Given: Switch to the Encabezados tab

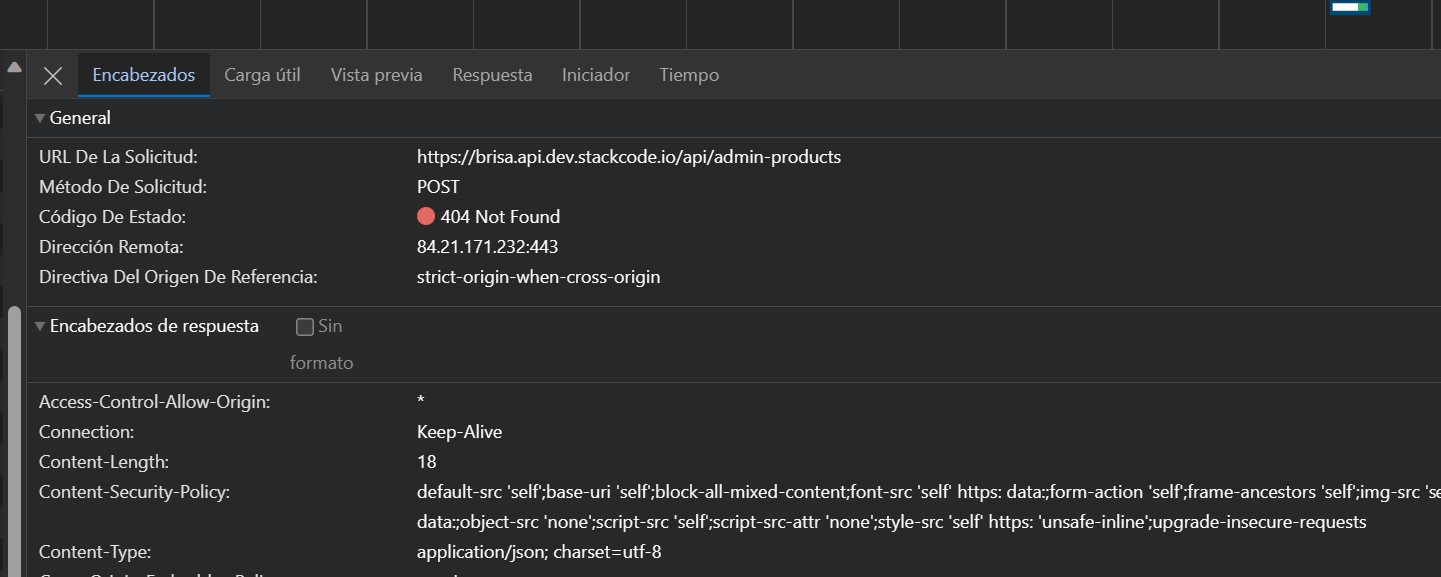Looking at the screenshot, I should click(x=143, y=75).
